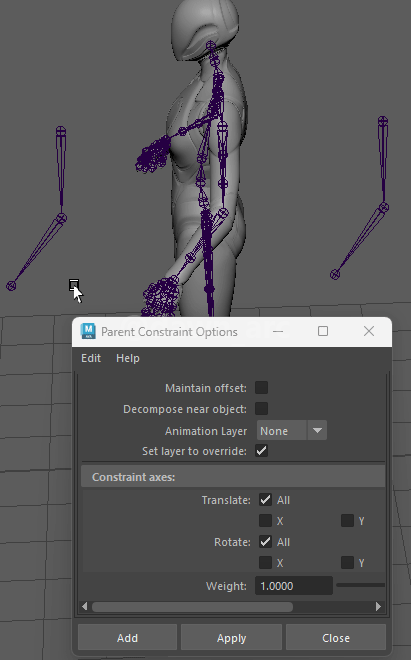Screen dimensions: 411x660
Task: Open the Edit menu
Action: tap(91, 358)
